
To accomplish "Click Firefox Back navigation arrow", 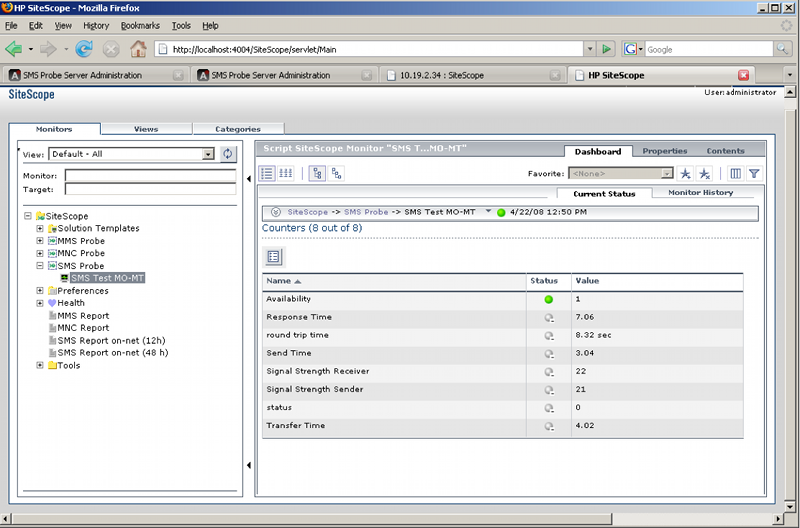I will coord(14,49).
